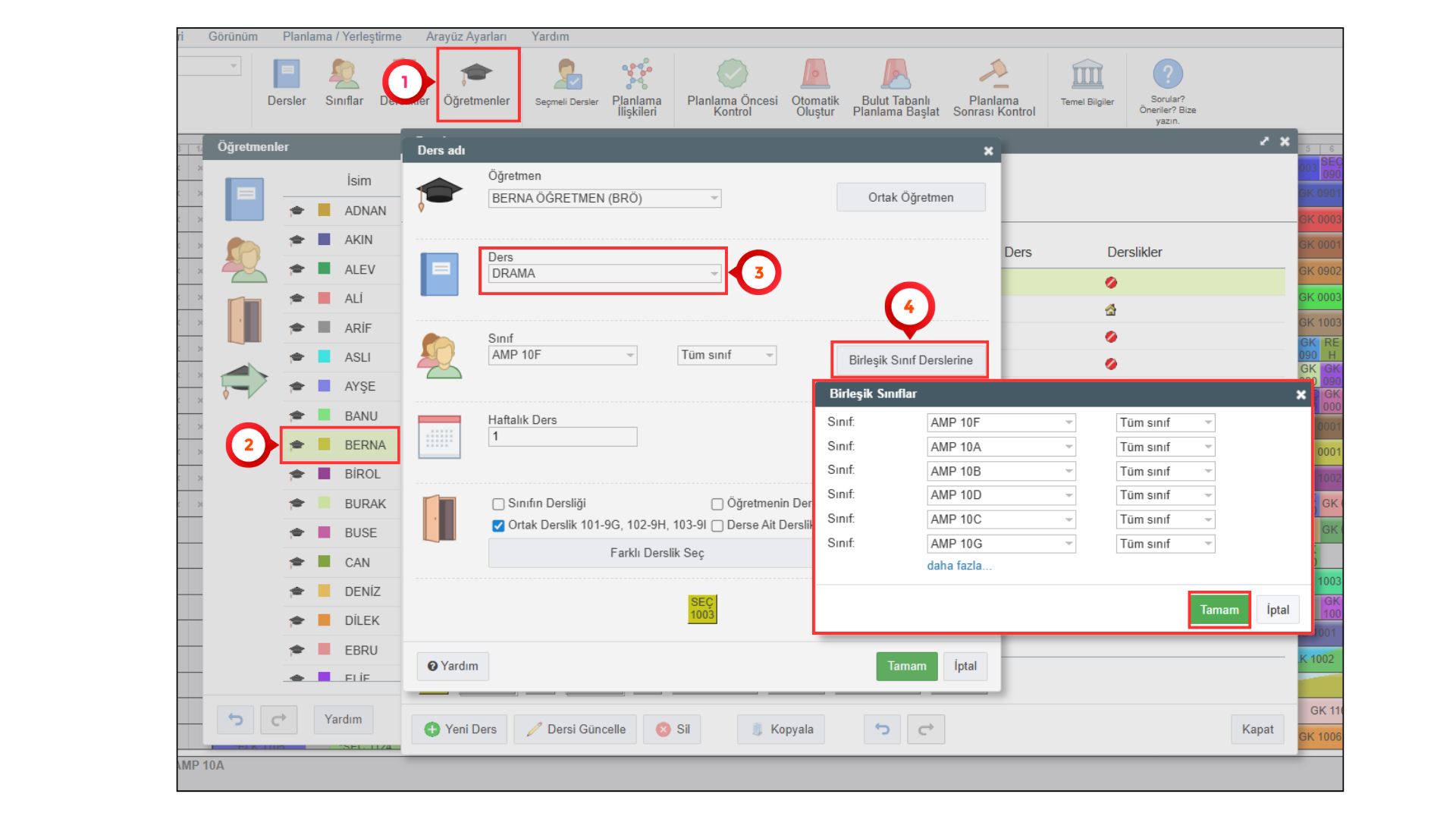Viewport: 1456px width, 819px height.
Task: Uncheck Ortak Derslik checkbox
Action: click(x=498, y=526)
